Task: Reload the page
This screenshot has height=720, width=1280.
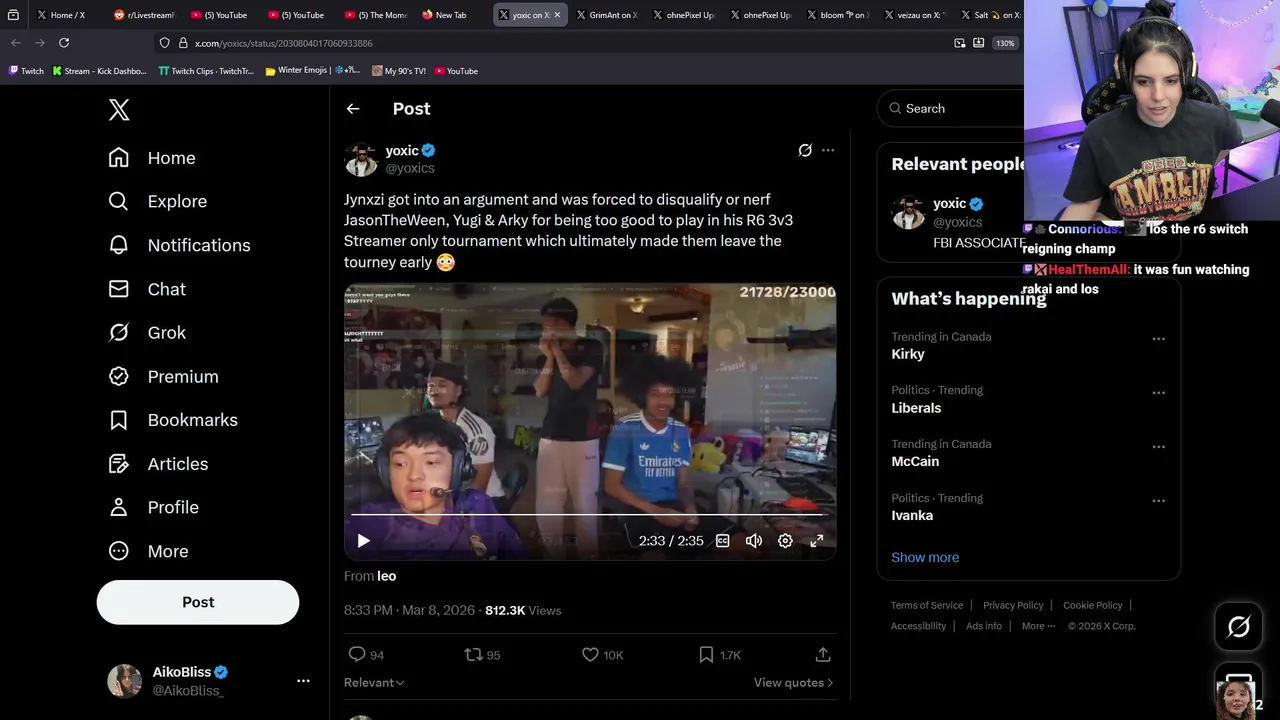Action: point(64,43)
